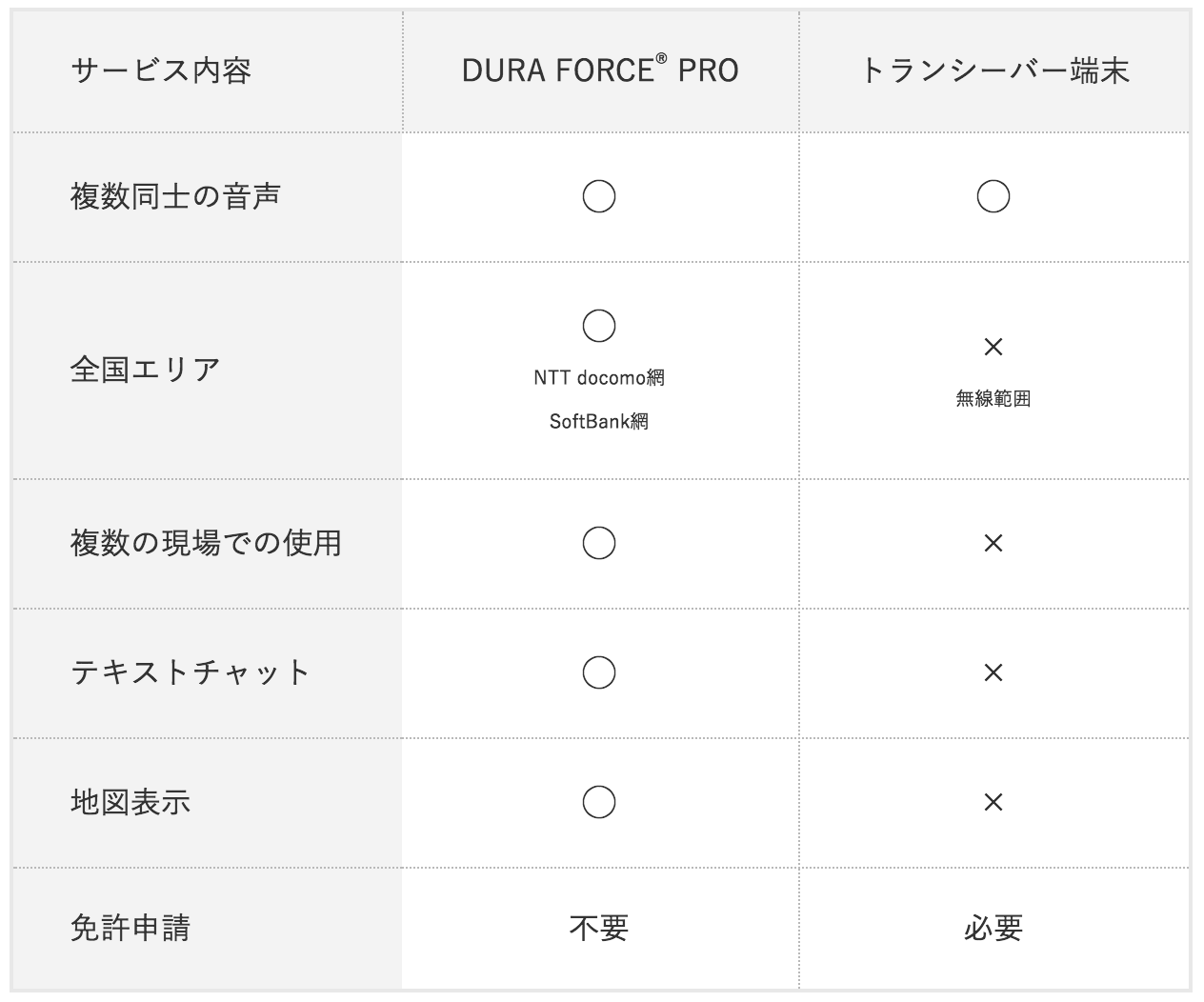
Task: Click the circle icon for 複数同士の音声 under トランシーバー端末
Action: click(x=993, y=196)
